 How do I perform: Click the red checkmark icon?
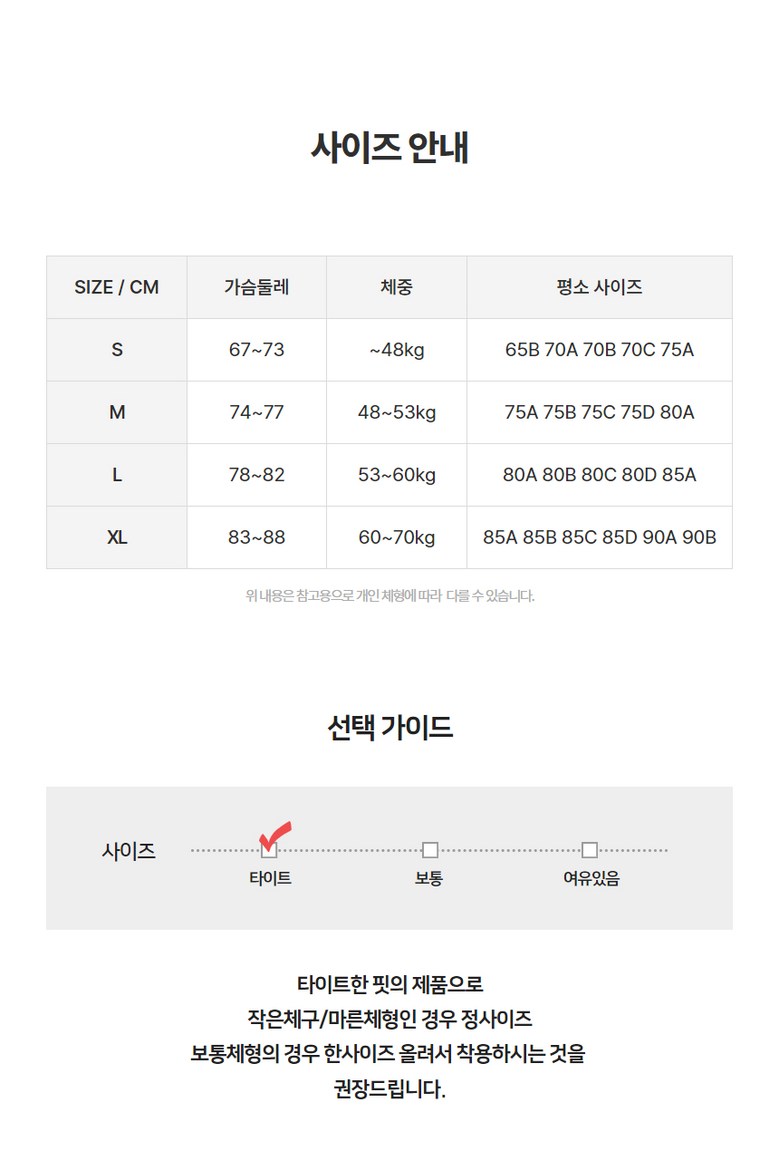point(275,833)
